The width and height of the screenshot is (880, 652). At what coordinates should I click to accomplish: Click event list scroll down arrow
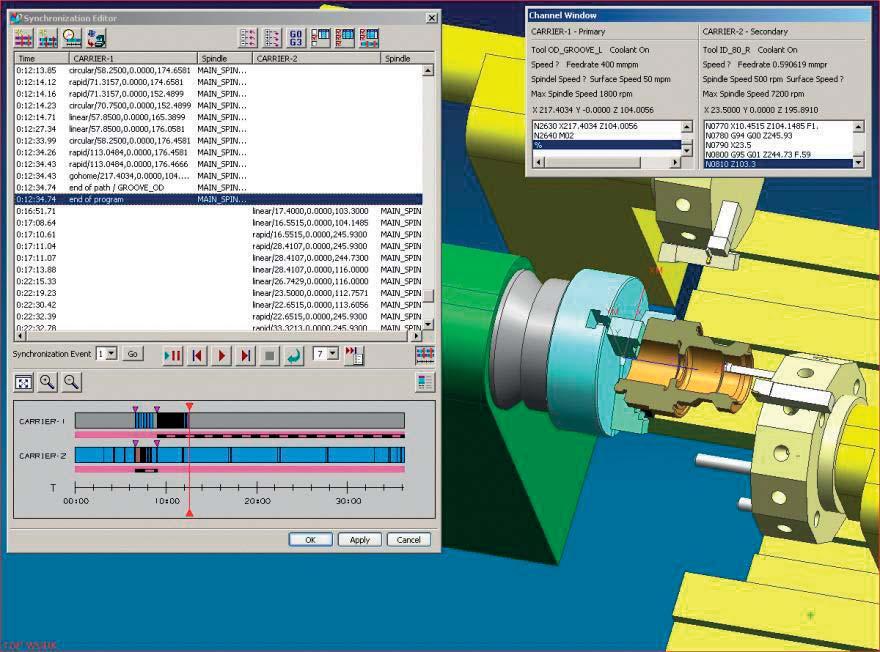tap(428, 324)
